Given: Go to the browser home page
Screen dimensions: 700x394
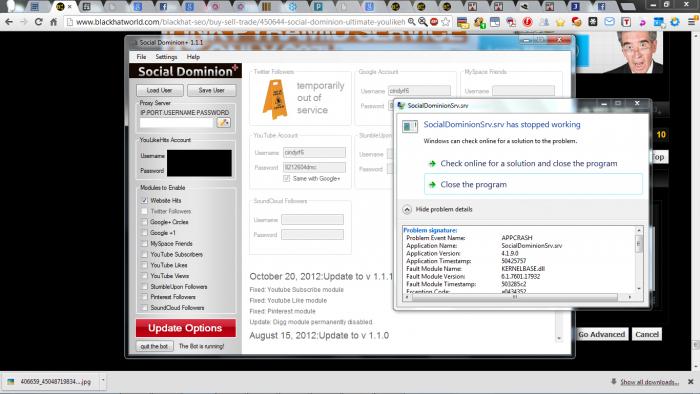Looking at the screenshot, I should pyautogui.click(x=54, y=21).
